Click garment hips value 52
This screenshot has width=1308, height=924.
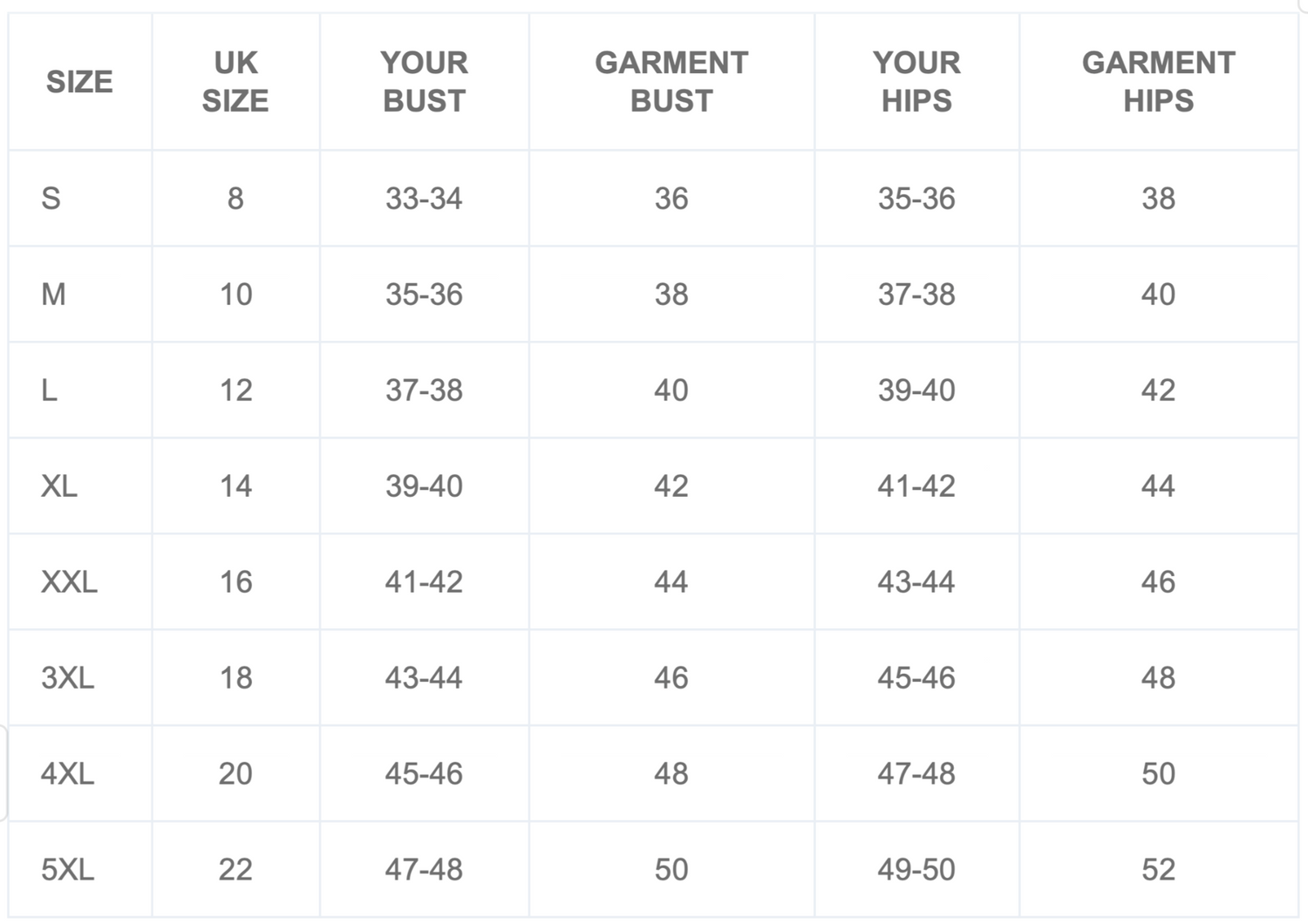click(1158, 869)
